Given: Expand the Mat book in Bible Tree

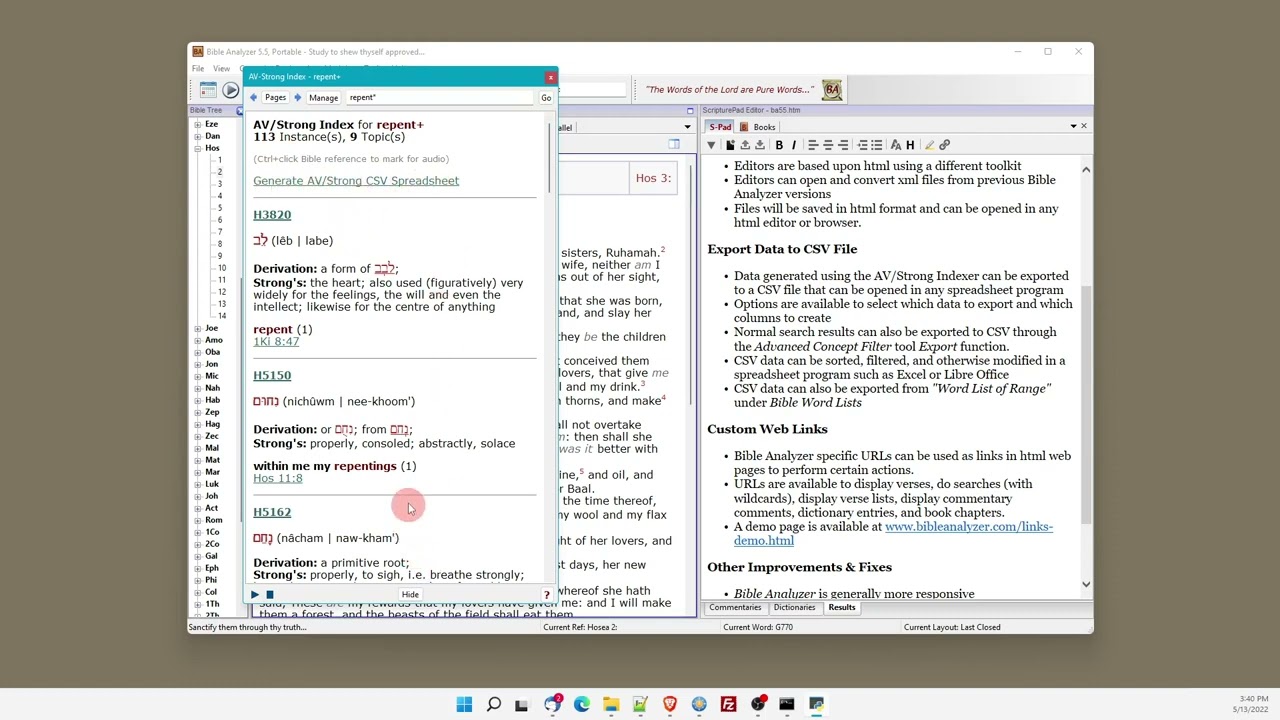Looking at the screenshot, I should 198,460.
